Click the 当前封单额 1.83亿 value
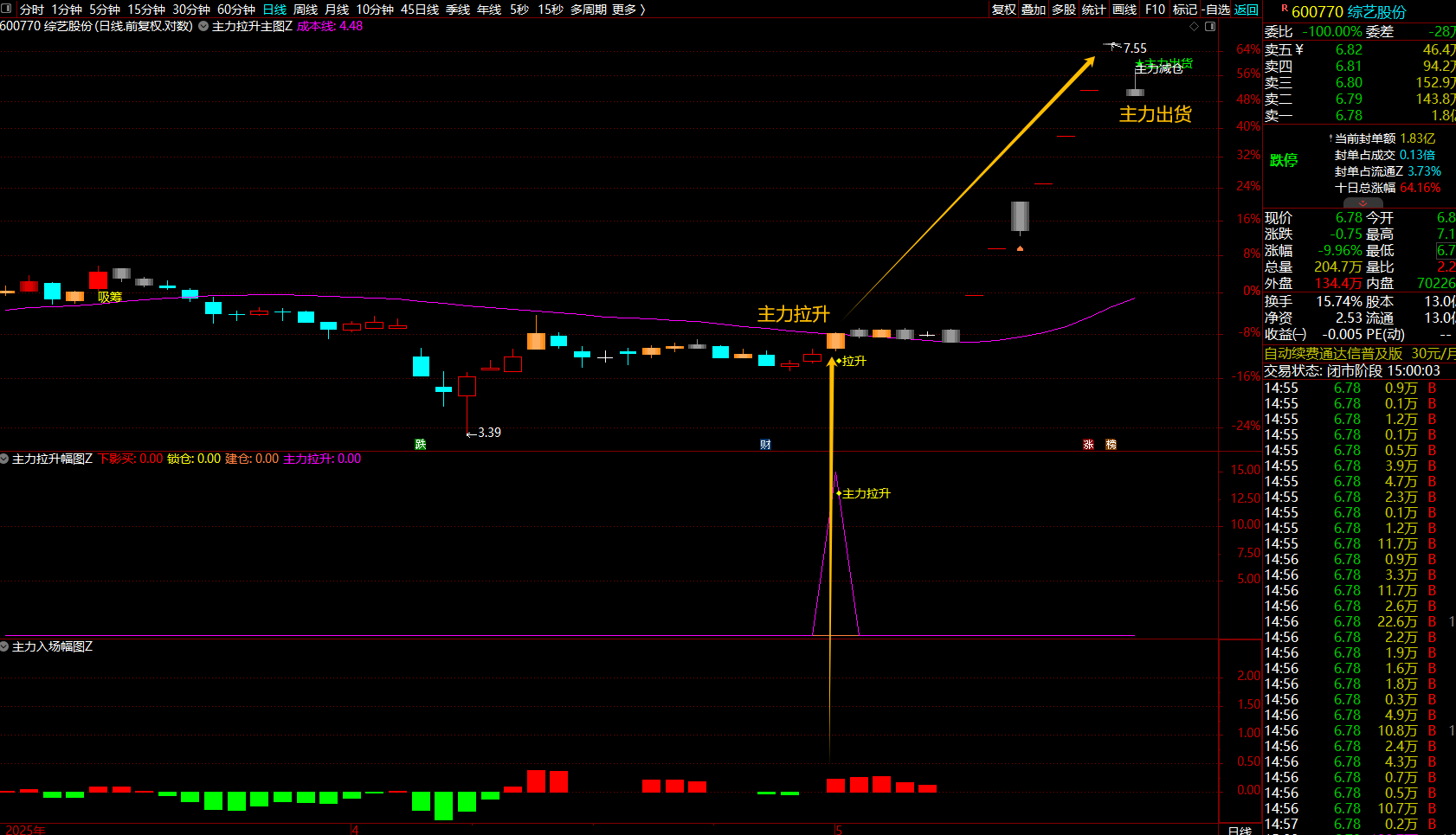The image size is (1456, 835). pyautogui.click(x=1417, y=138)
